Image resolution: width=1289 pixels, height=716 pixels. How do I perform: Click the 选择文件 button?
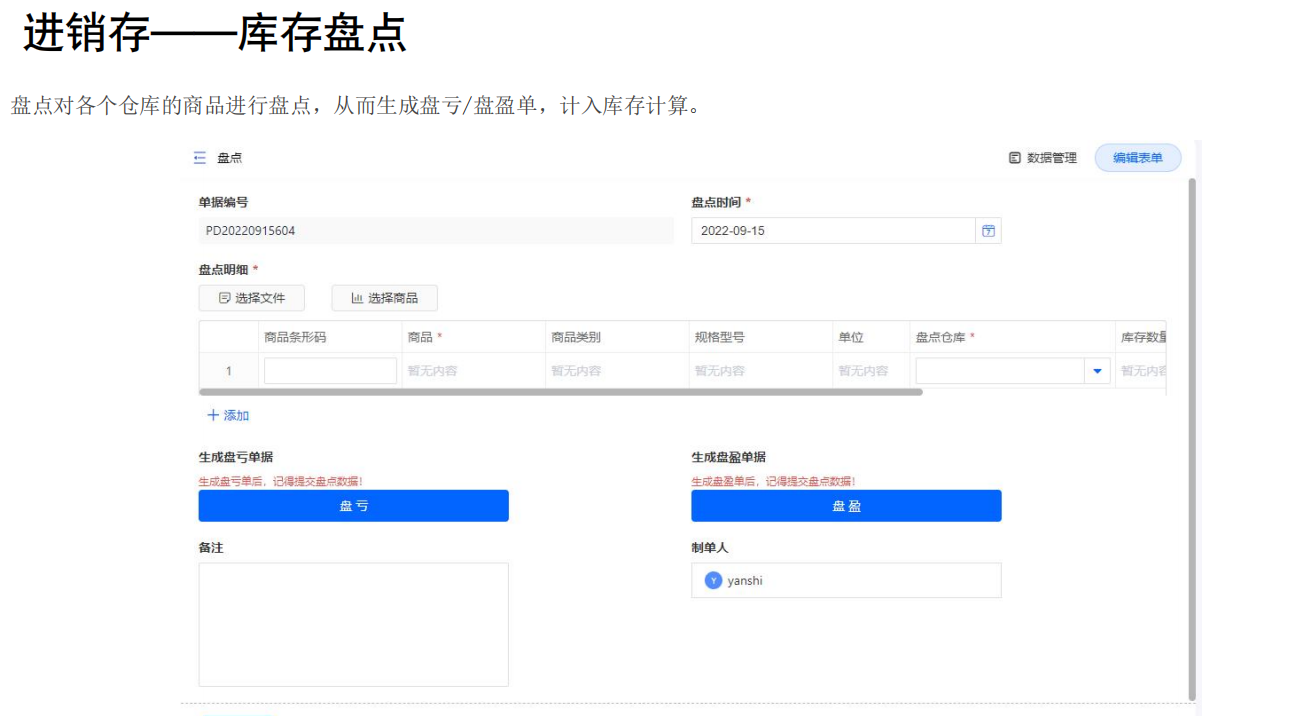251,298
